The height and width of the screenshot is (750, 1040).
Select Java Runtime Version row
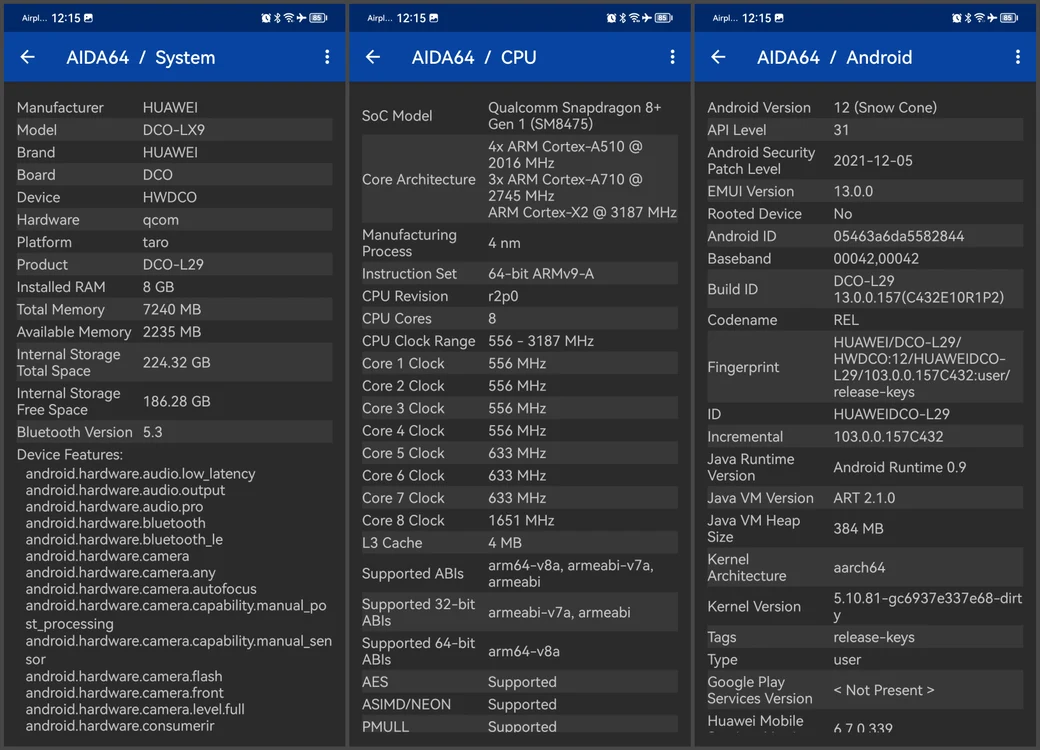tap(865, 468)
